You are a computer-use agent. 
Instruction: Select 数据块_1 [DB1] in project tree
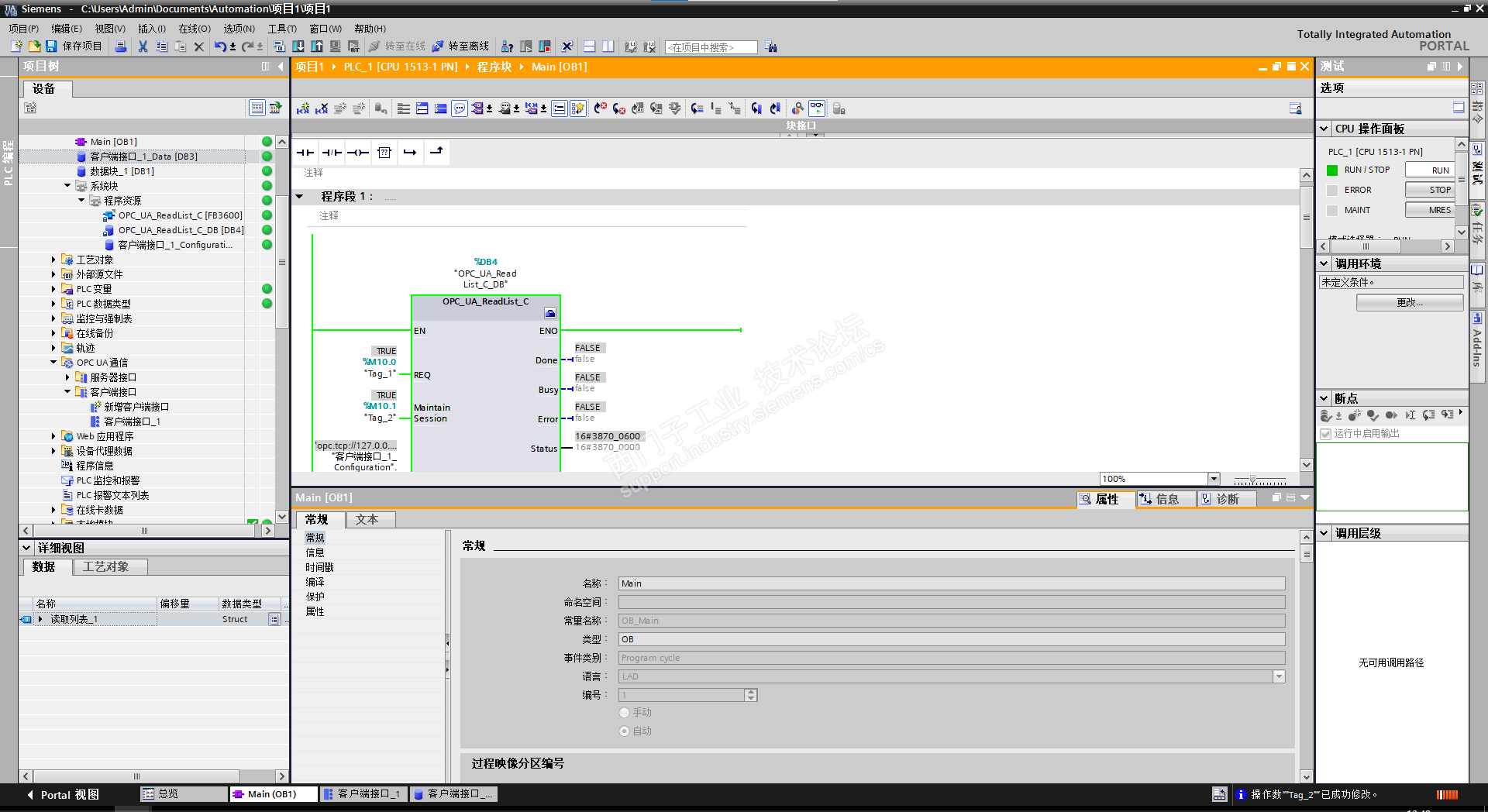(x=122, y=171)
